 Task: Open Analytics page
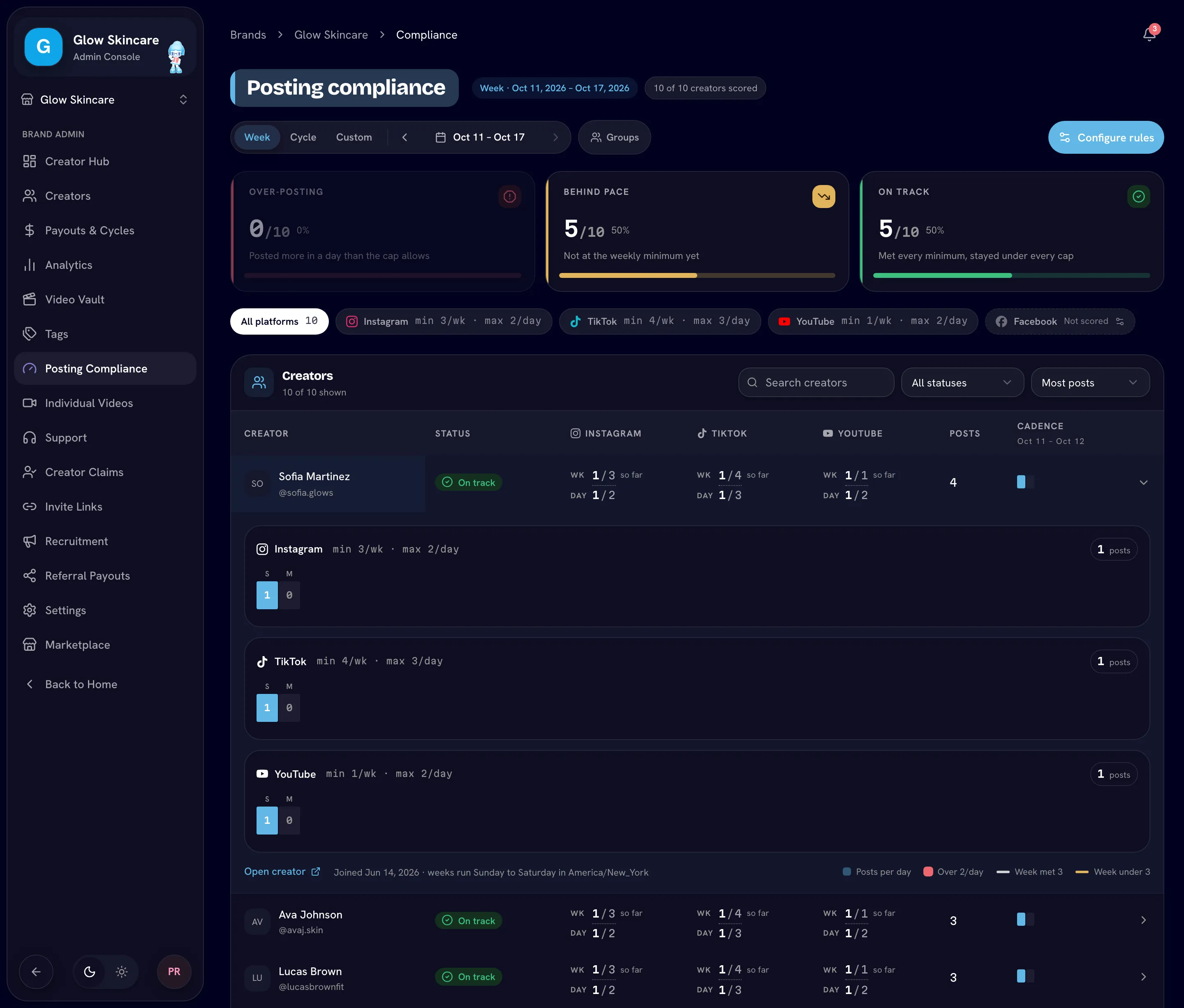click(105, 265)
